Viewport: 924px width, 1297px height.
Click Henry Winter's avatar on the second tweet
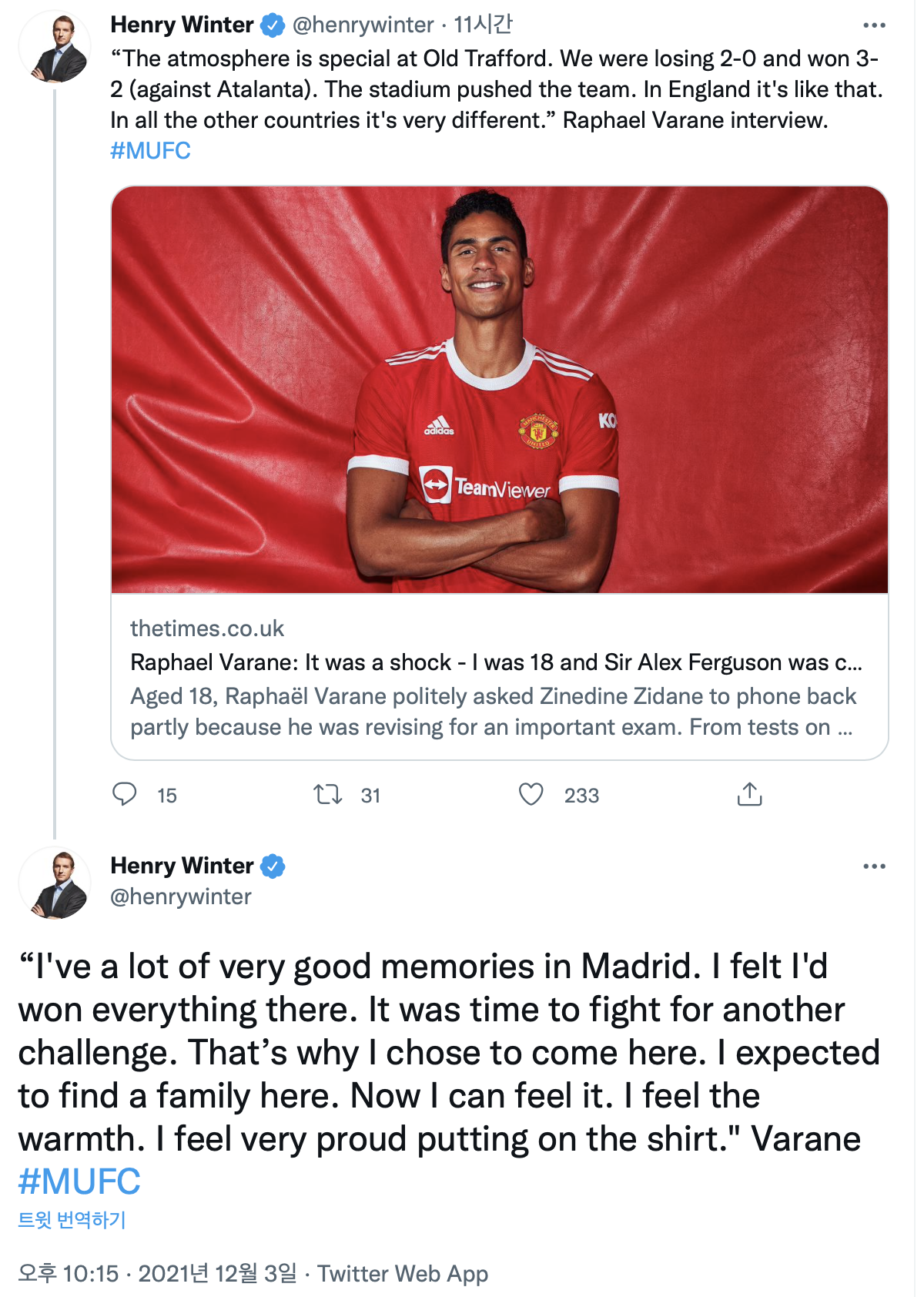tap(55, 883)
